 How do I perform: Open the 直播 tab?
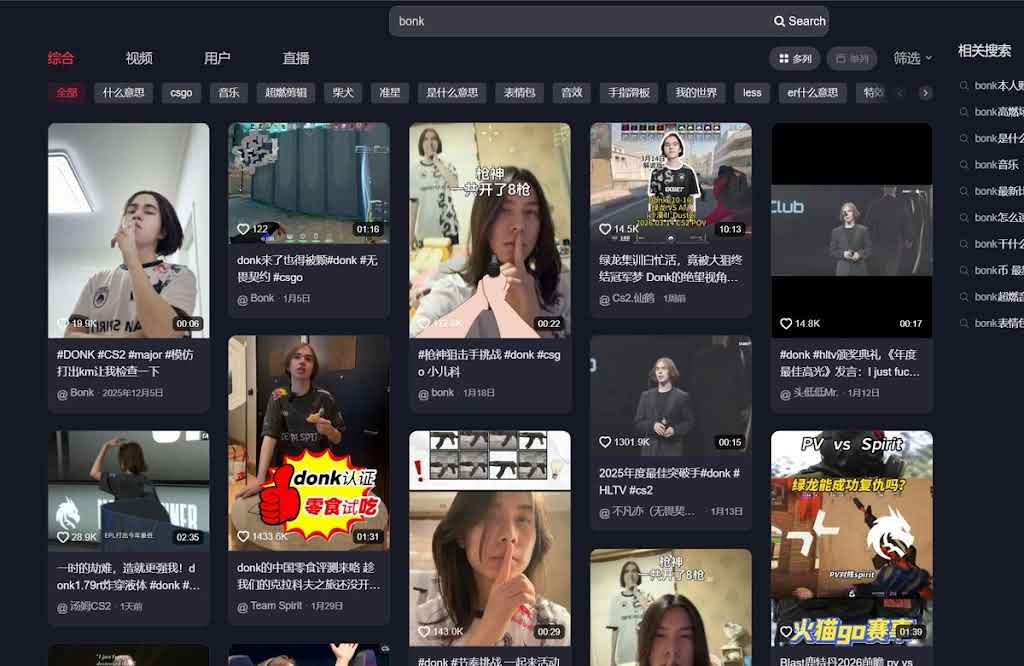(296, 58)
